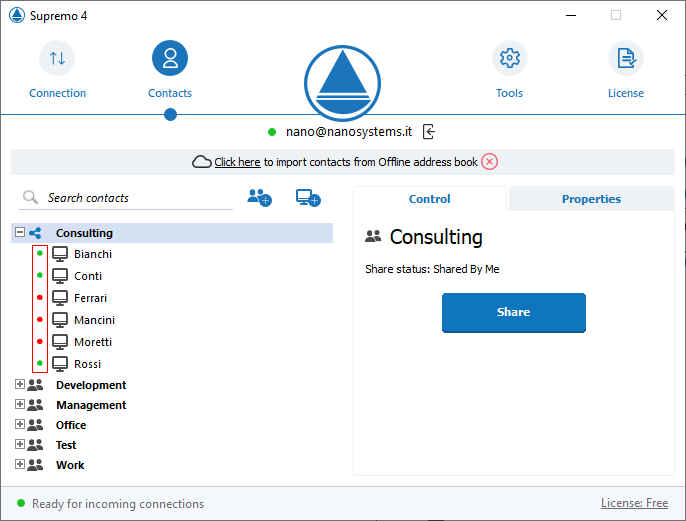
Task: Select the Consulting group row
Action: [x=172, y=233]
